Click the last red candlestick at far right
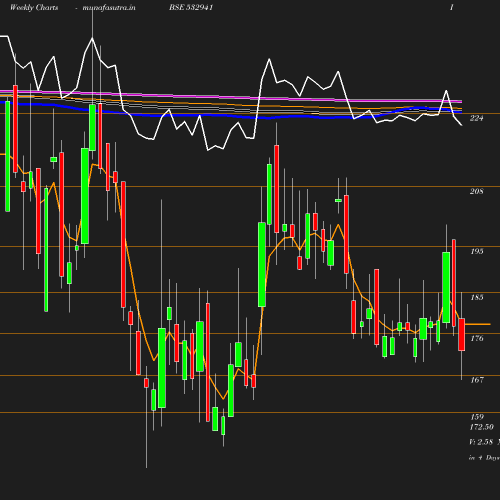500x500 pixels. pyautogui.click(x=461, y=334)
